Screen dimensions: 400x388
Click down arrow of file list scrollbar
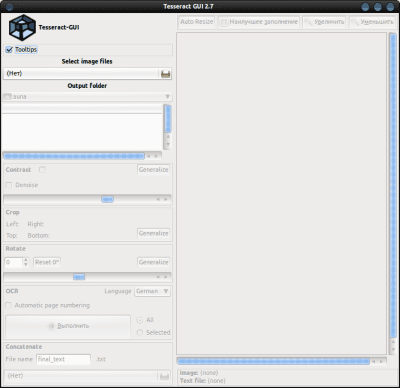pyautogui.click(x=168, y=144)
